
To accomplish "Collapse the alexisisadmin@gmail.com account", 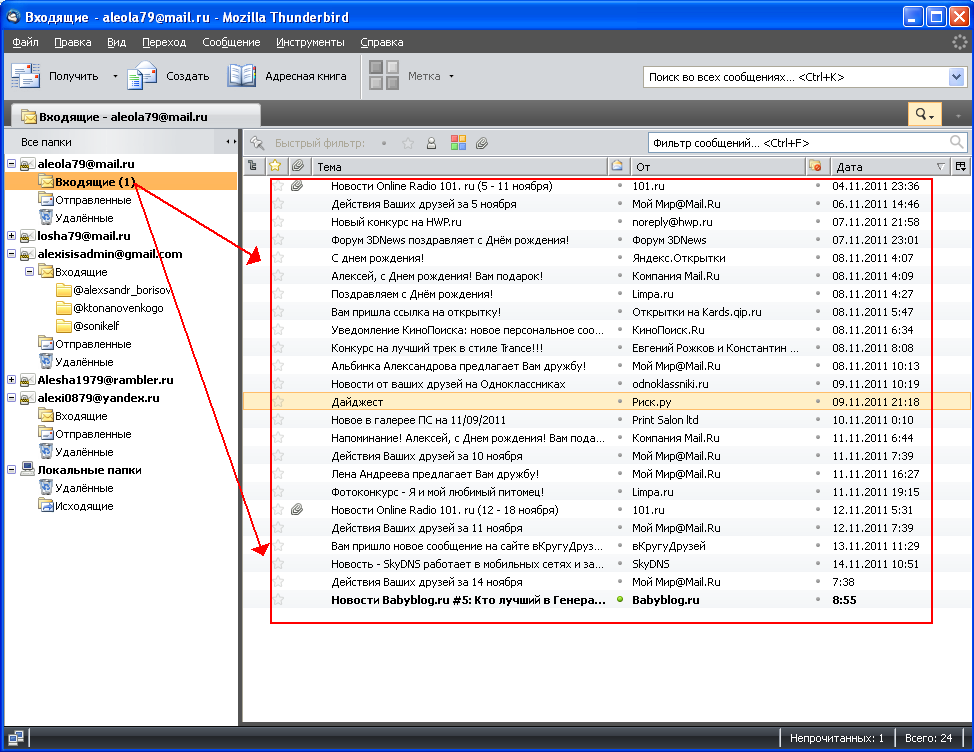I will pyautogui.click(x=11, y=253).
